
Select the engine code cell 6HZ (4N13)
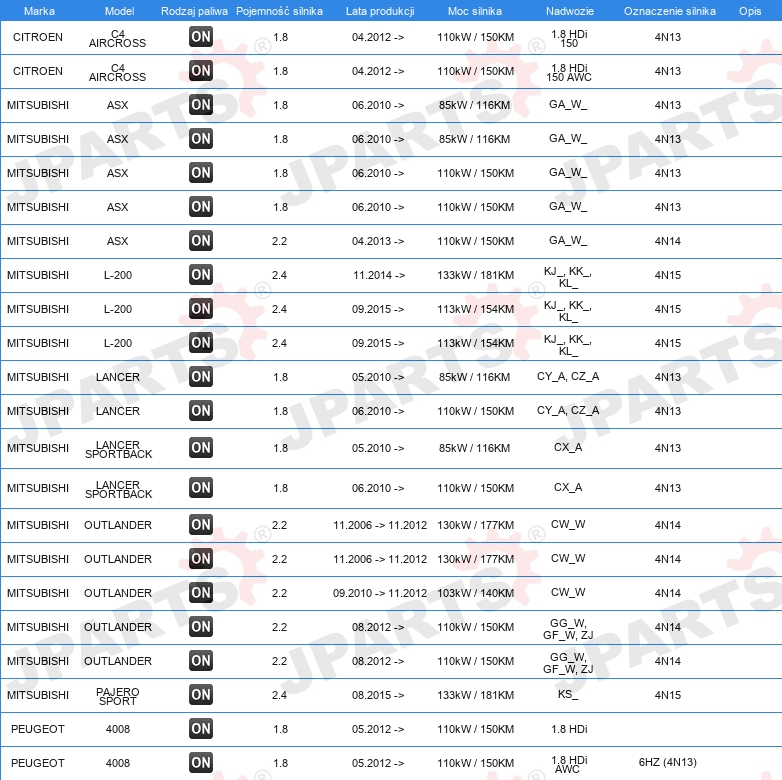click(668, 763)
